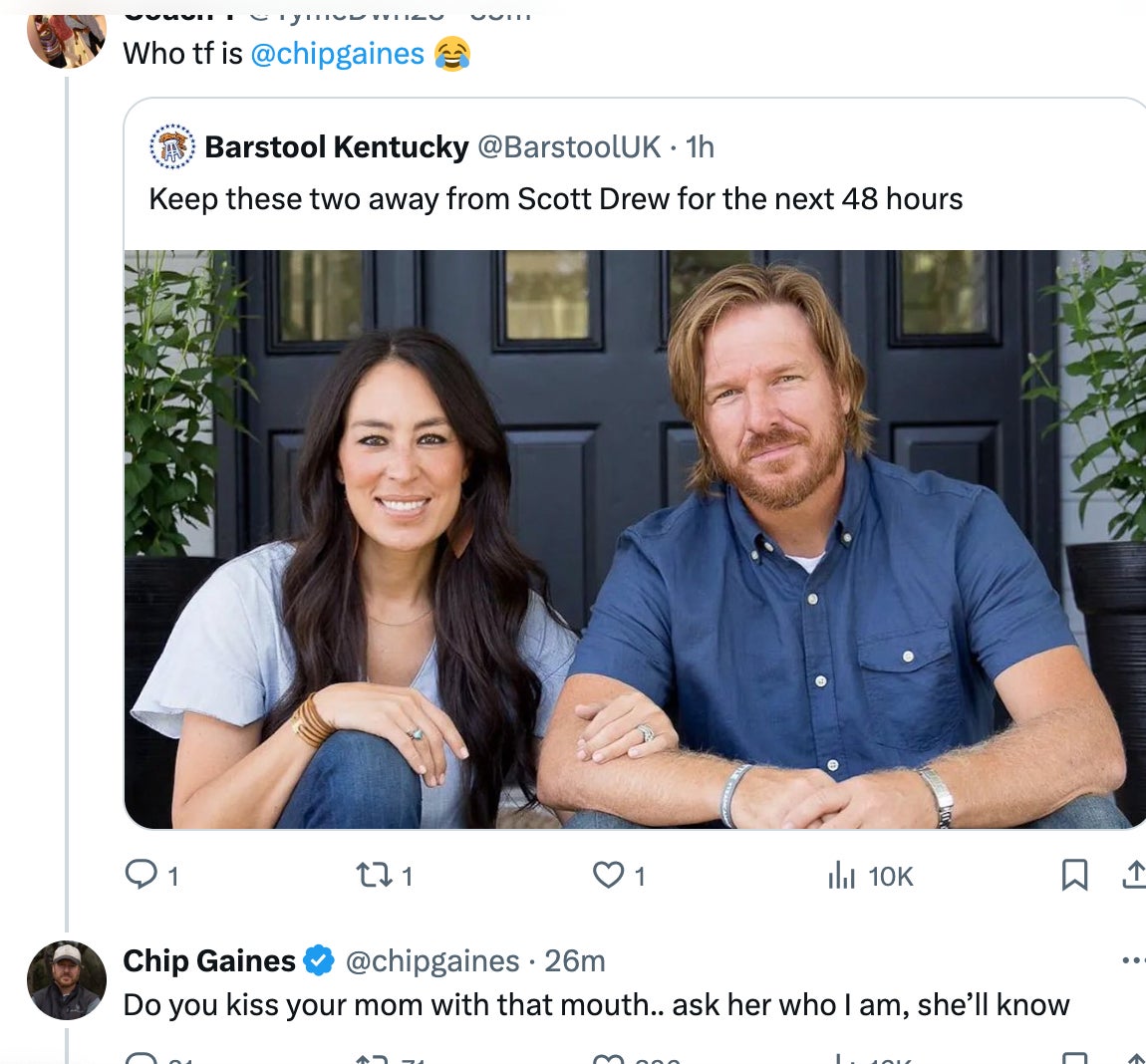
Task: Open the "Keep these two away" quoted tweet
Action: [x=556, y=199]
